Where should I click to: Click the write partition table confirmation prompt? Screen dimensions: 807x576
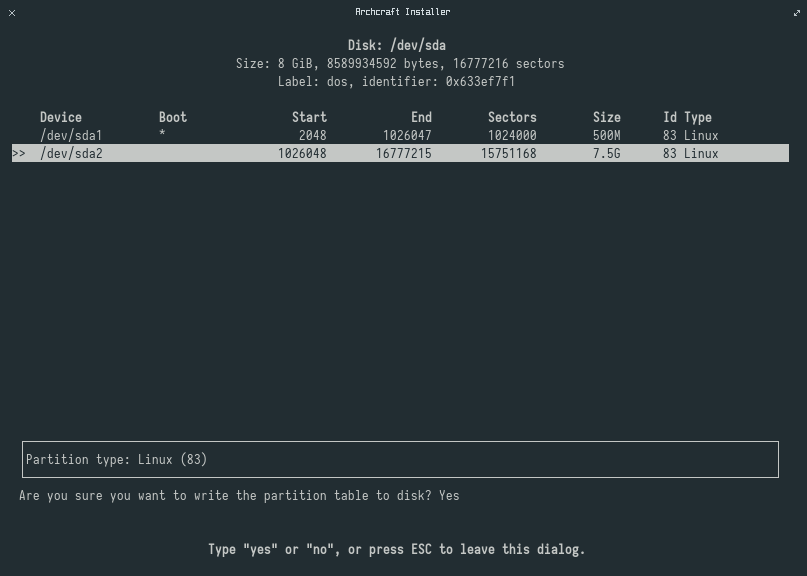(239, 496)
